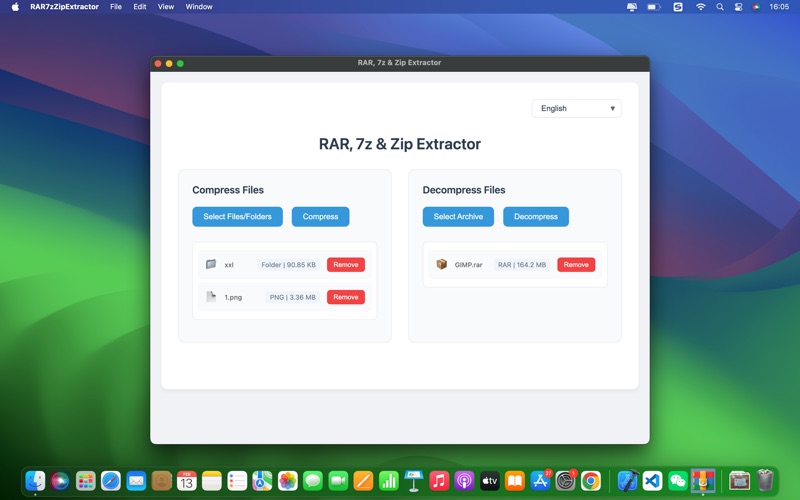Screen dimensions: 800x500
Task: Open the View menu
Action: [x=166, y=7]
